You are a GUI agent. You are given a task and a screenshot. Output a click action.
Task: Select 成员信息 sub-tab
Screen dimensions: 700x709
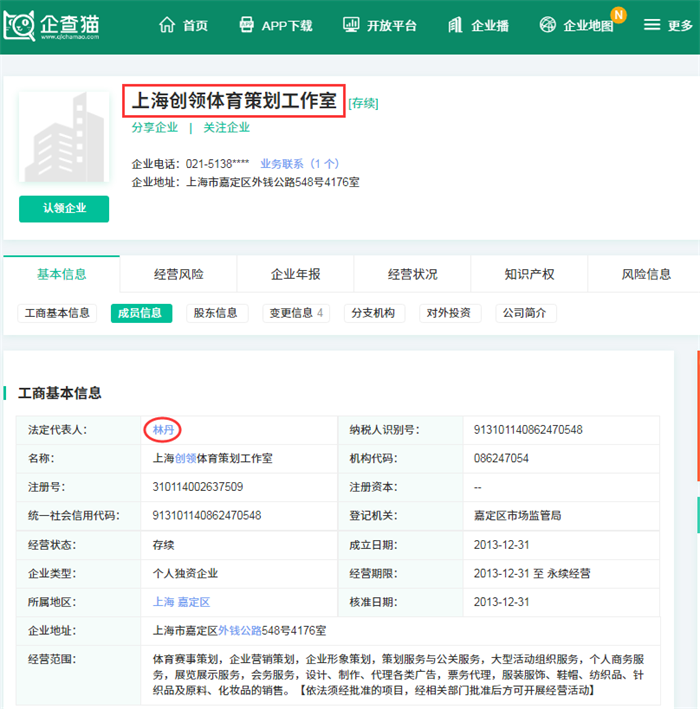pos(141,313)
